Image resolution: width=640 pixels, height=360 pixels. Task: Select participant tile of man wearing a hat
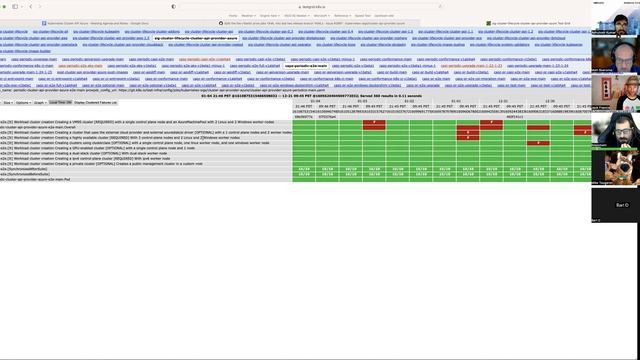[x=615, y=93]
